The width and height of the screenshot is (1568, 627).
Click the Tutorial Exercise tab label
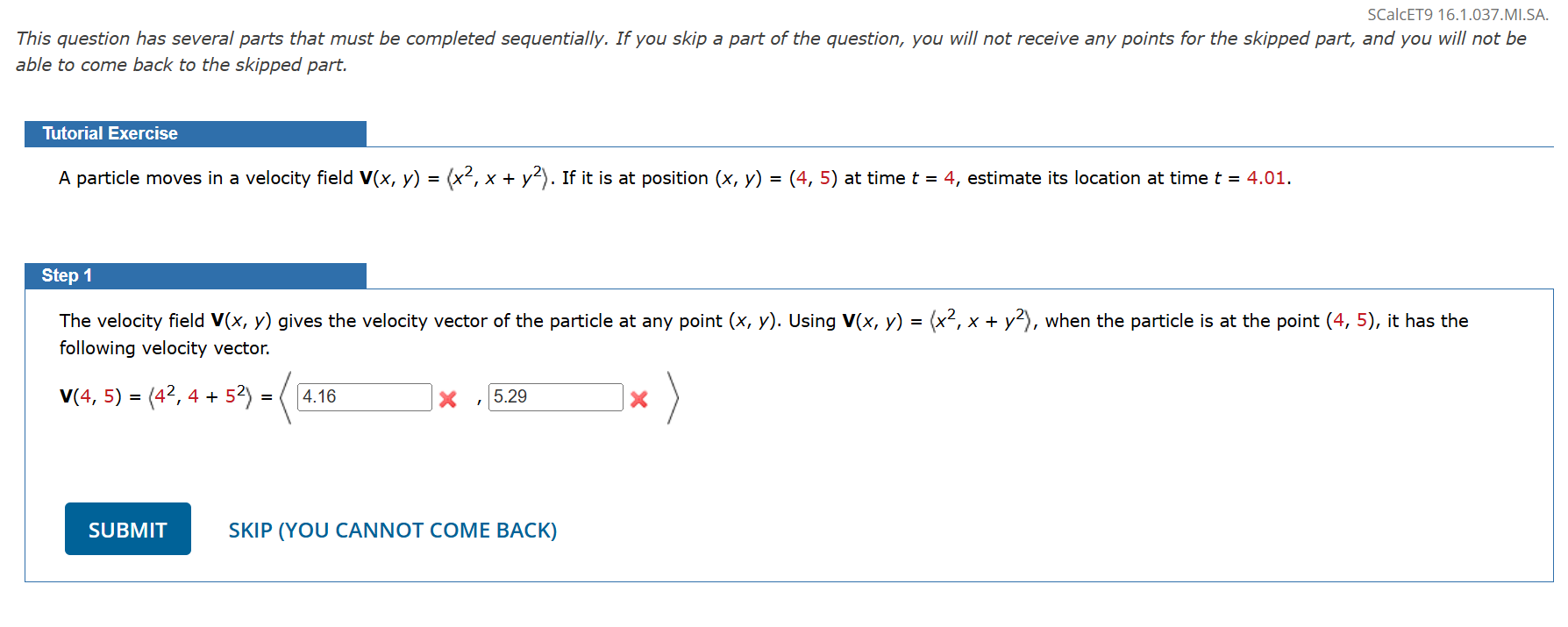[109, 133]
